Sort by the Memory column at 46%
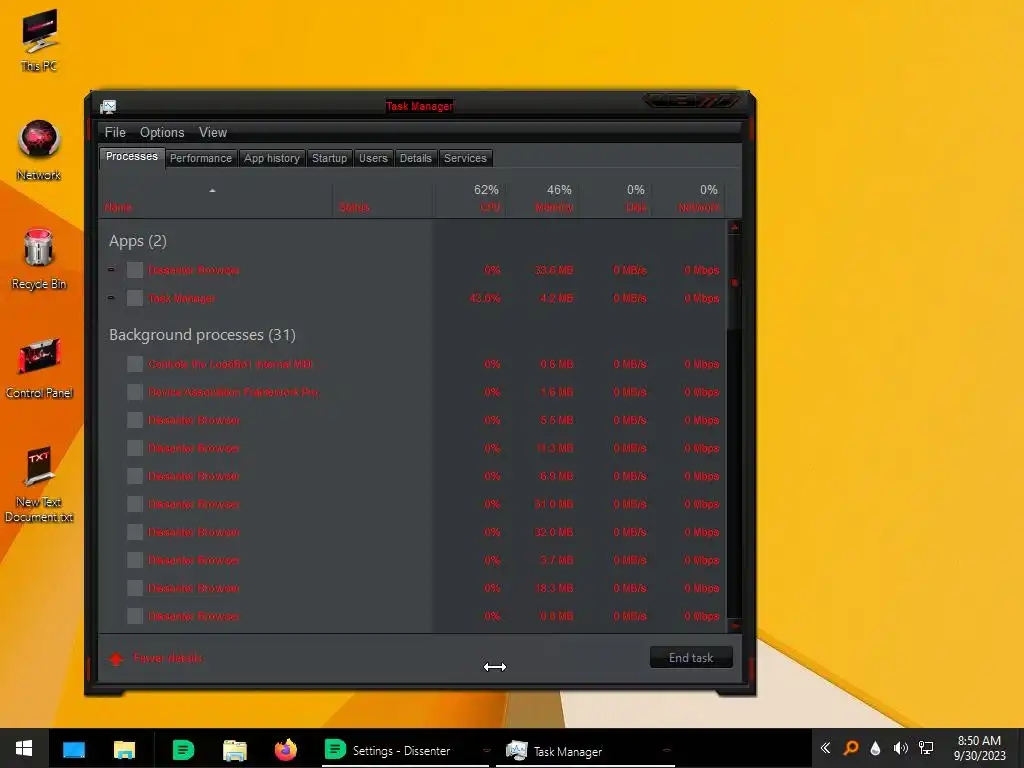Screen dimensions: 1024x768 coord(543,199)
